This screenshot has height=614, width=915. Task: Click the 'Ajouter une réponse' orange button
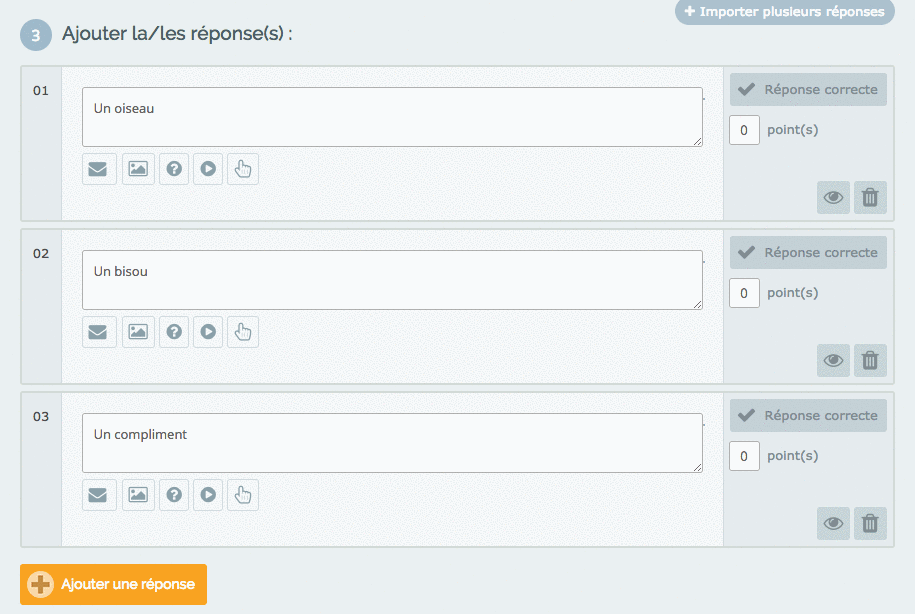[113, 584]
